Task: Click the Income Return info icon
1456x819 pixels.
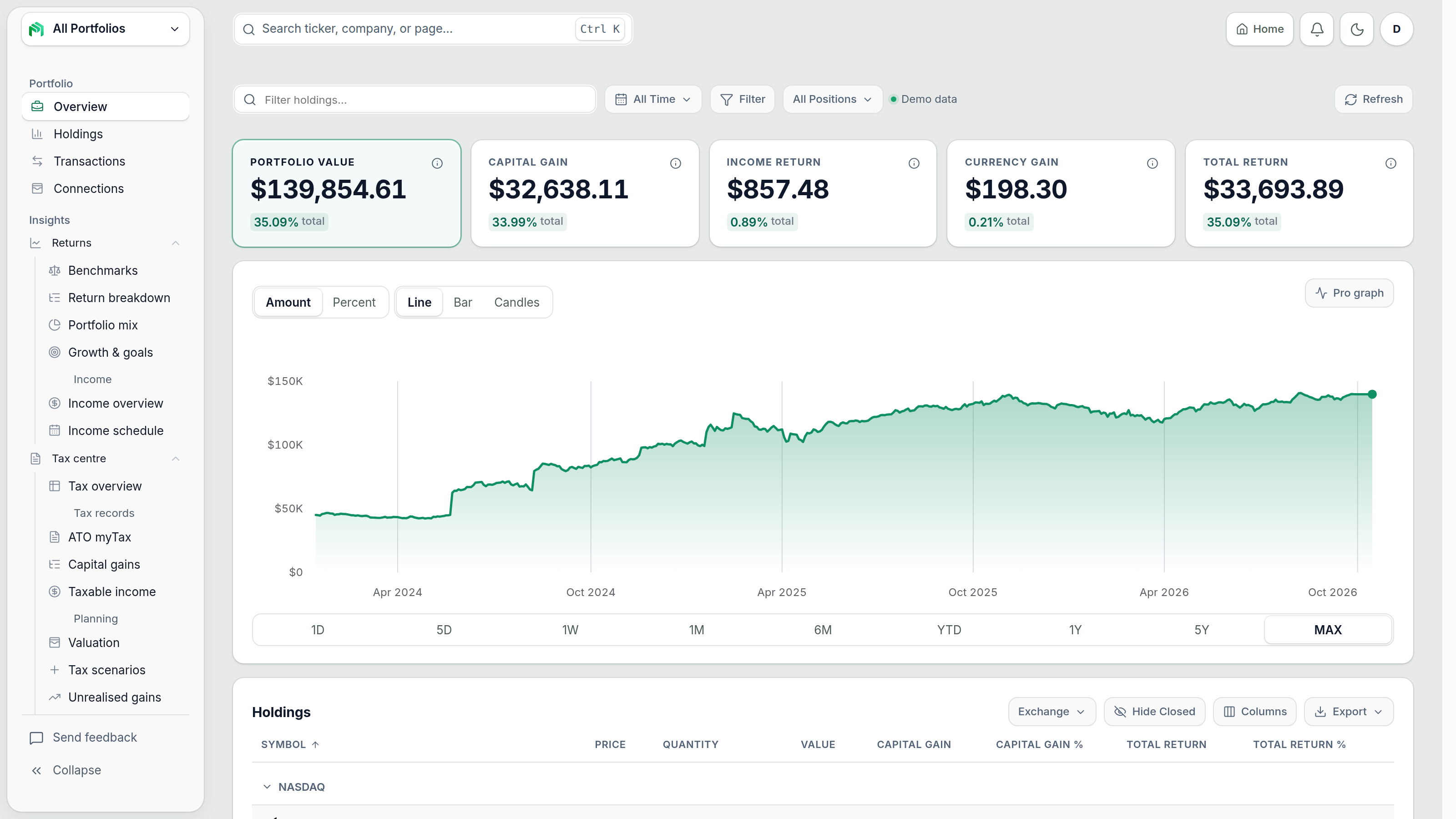Action: pos(923,164)
